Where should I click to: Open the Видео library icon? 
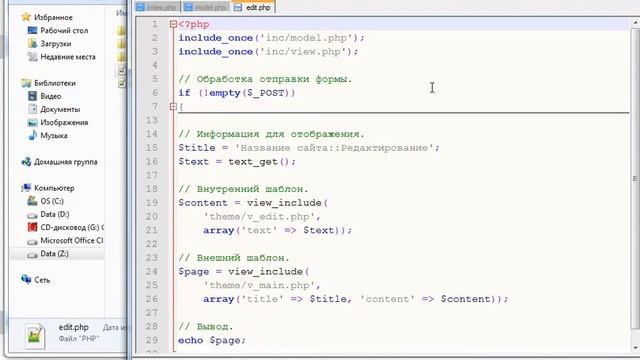[x=32, y=96]
